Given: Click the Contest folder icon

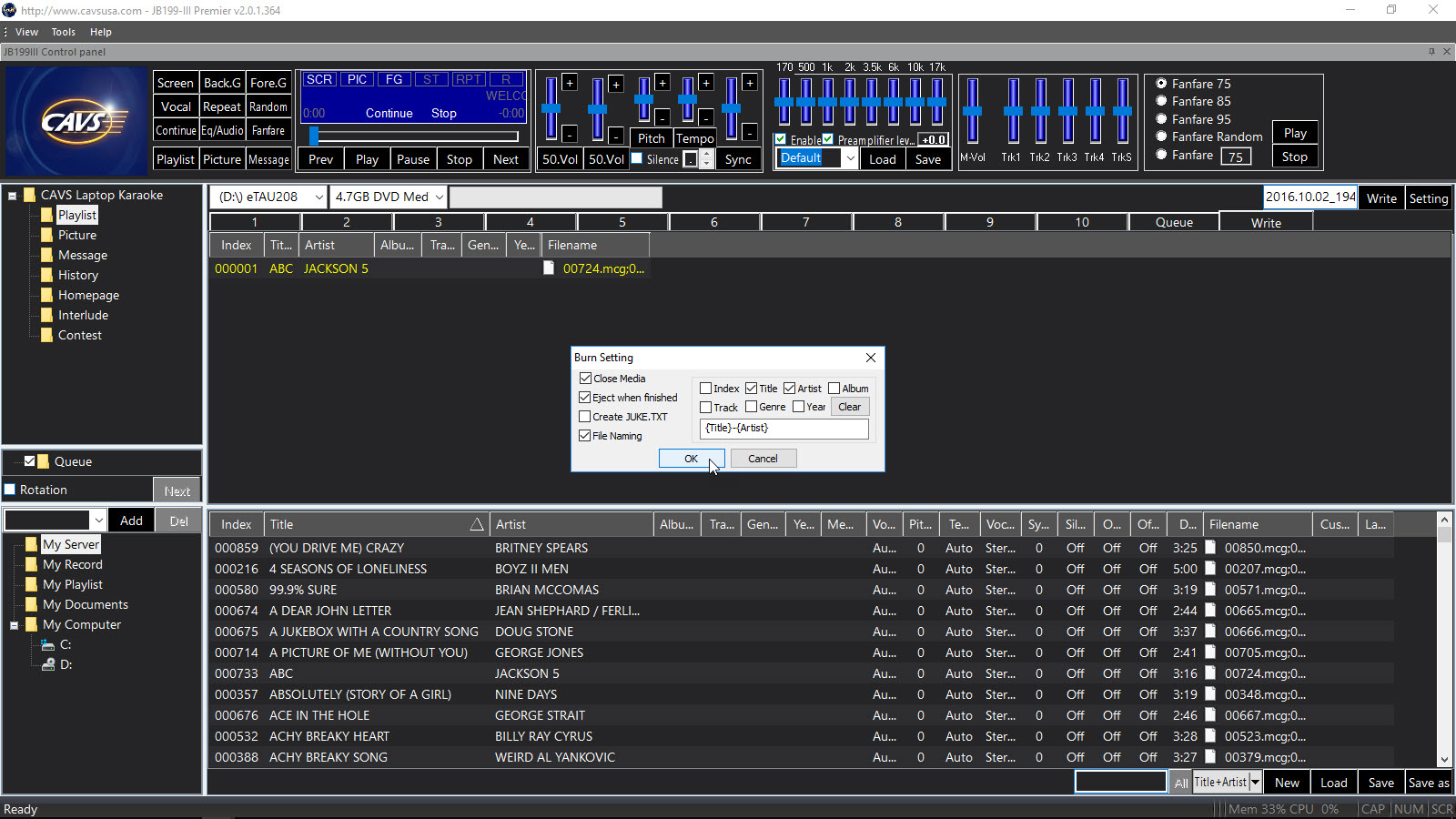Looking at the screenshot, I should [46, 335].
